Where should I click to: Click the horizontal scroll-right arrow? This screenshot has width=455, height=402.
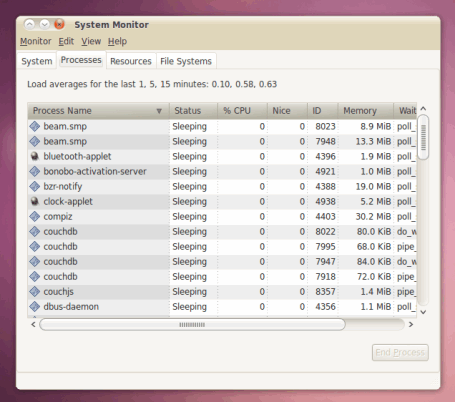pos(411,324)
